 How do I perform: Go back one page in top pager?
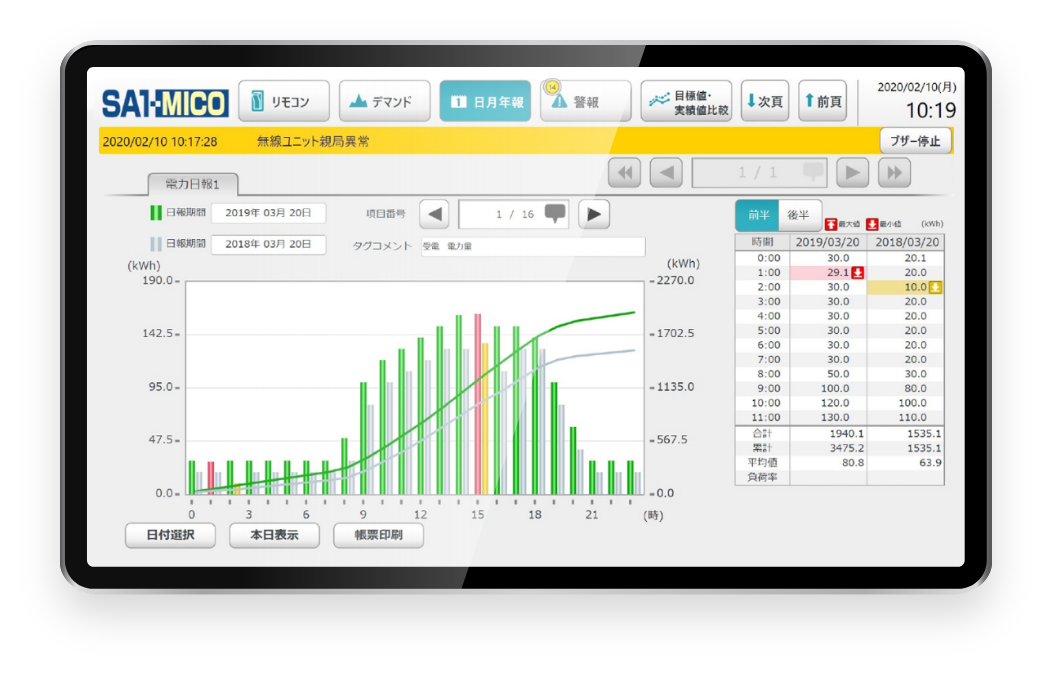pyautogui.click(x=666, y=172)
